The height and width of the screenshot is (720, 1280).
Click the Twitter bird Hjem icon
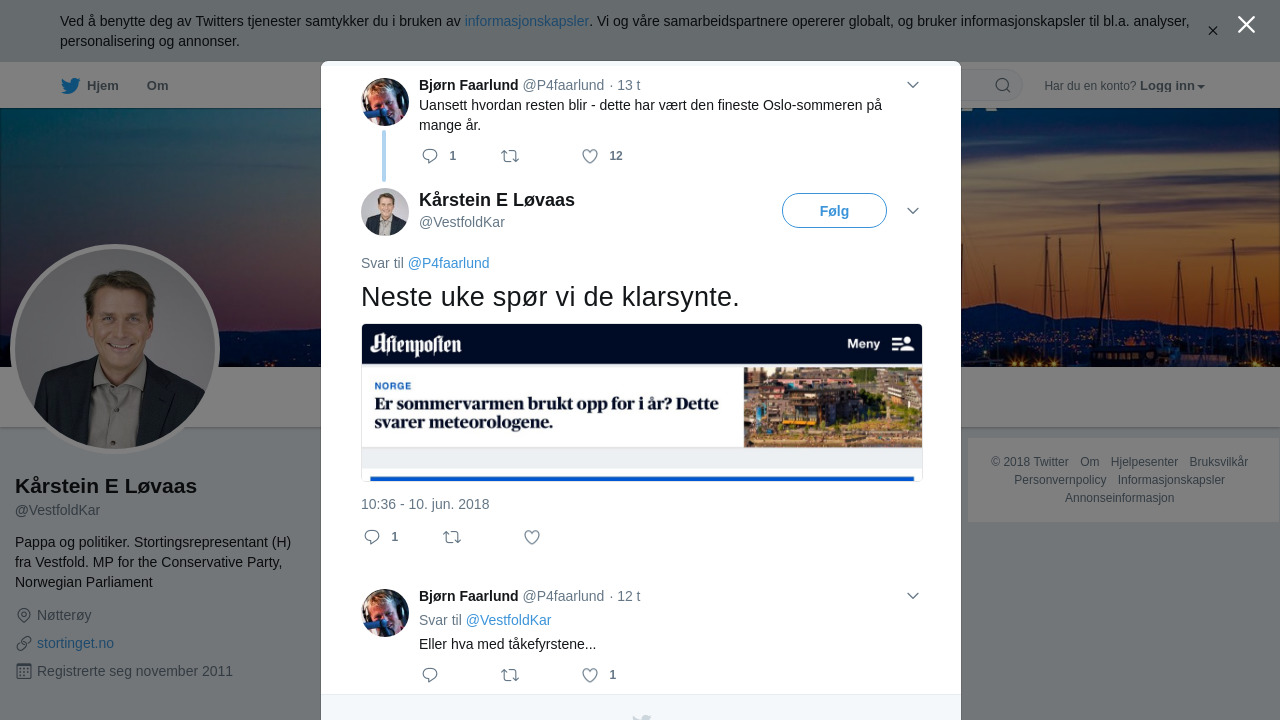70,86
